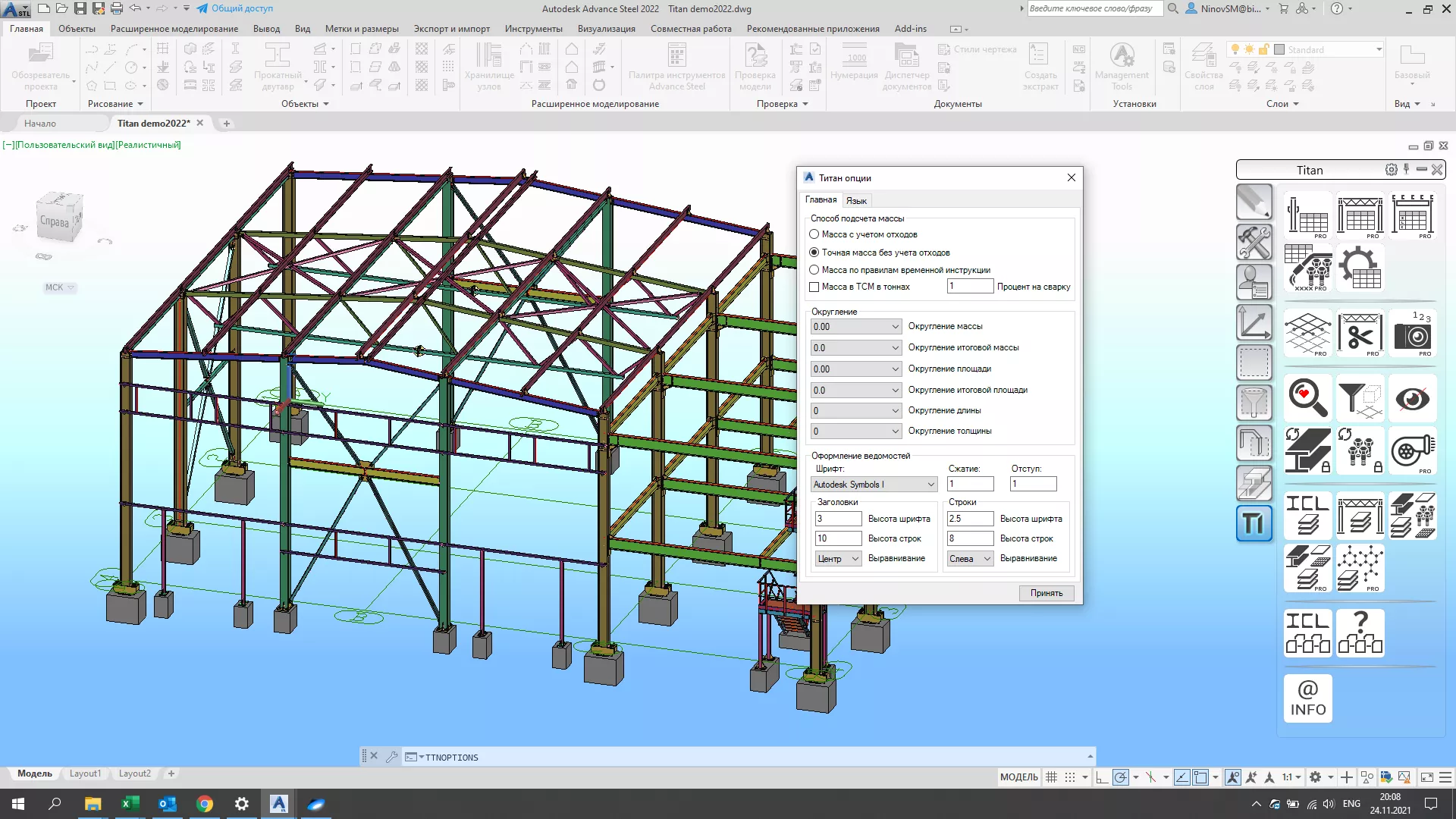Open the 'Центр' header alignment dropdown
This screenshot has width=1456, height=819.
[837, 559]
